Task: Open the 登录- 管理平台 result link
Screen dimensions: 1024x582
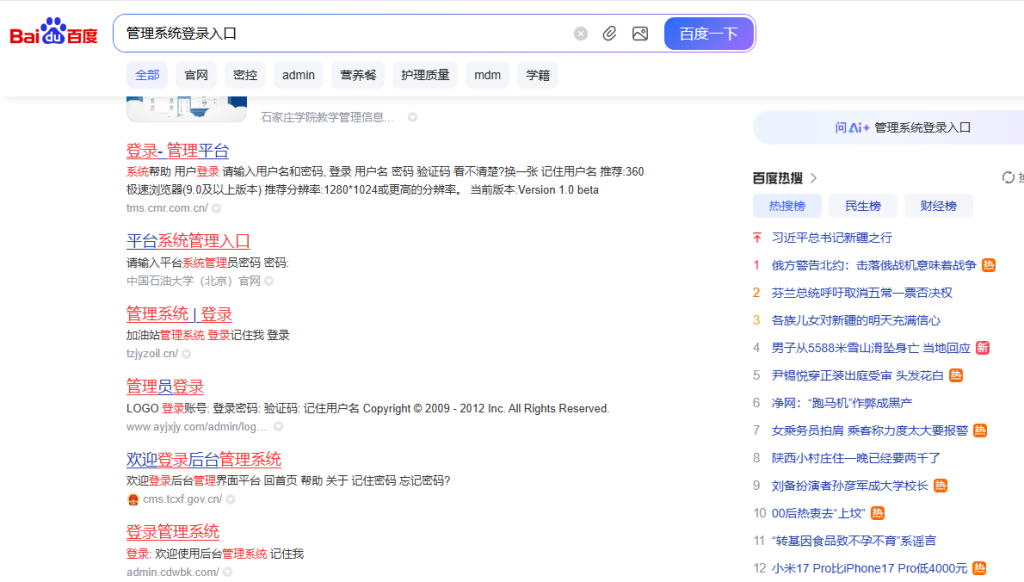Action: [x=177, y=150]
